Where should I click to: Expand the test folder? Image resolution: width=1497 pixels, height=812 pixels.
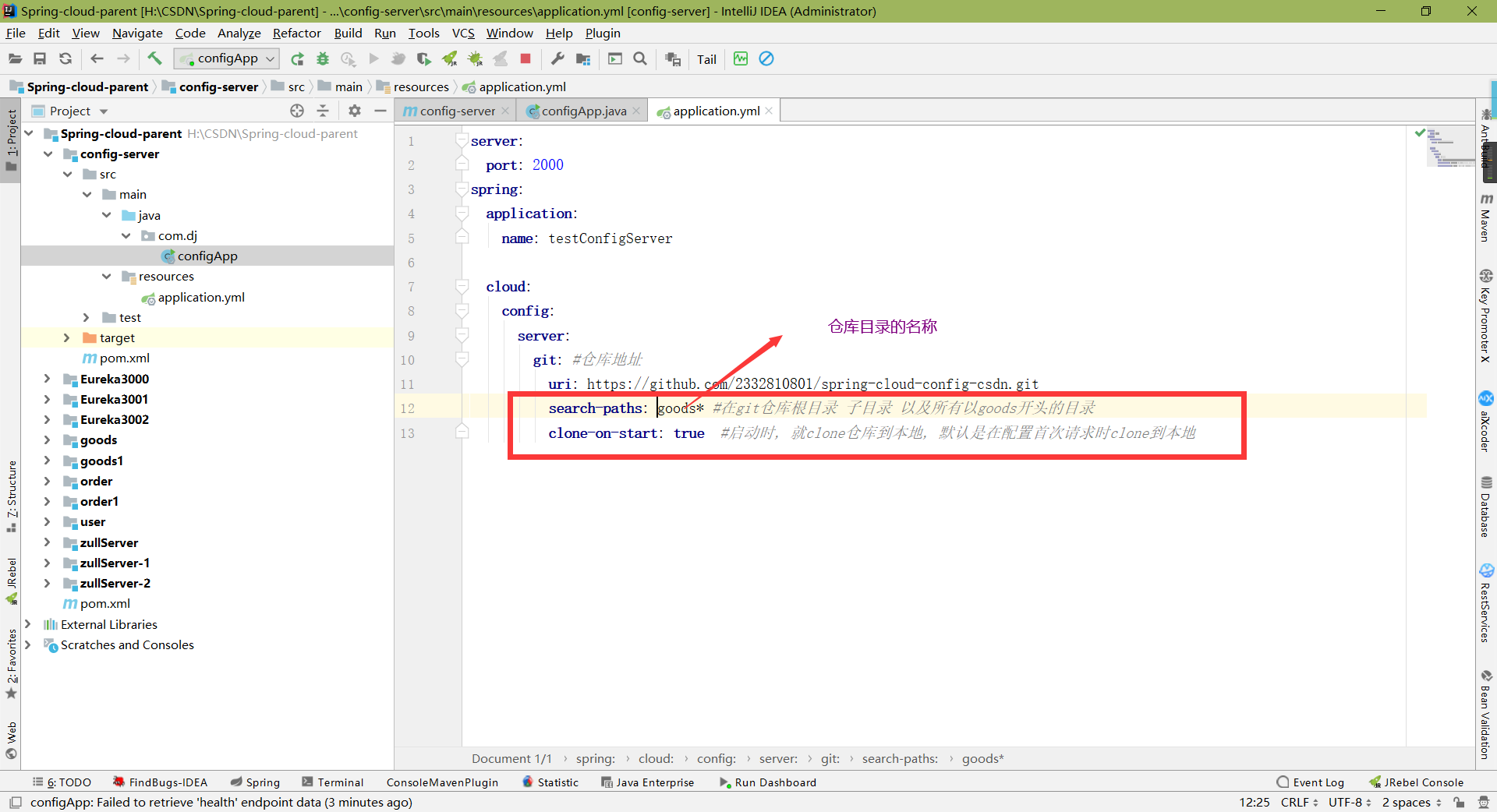coord(87,317)
